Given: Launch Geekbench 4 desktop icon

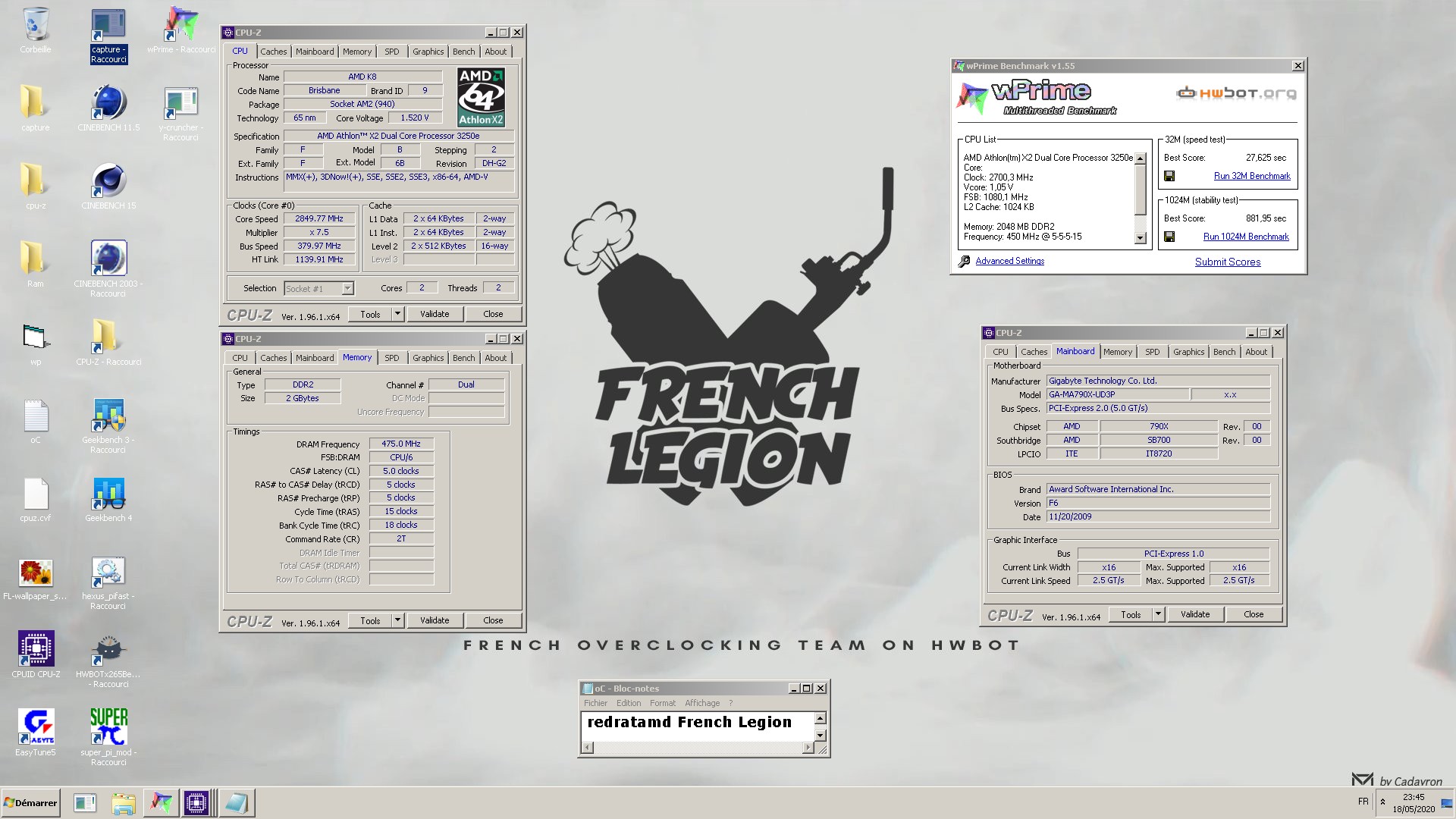Looking at the screenshot, I should click(108, 500).
